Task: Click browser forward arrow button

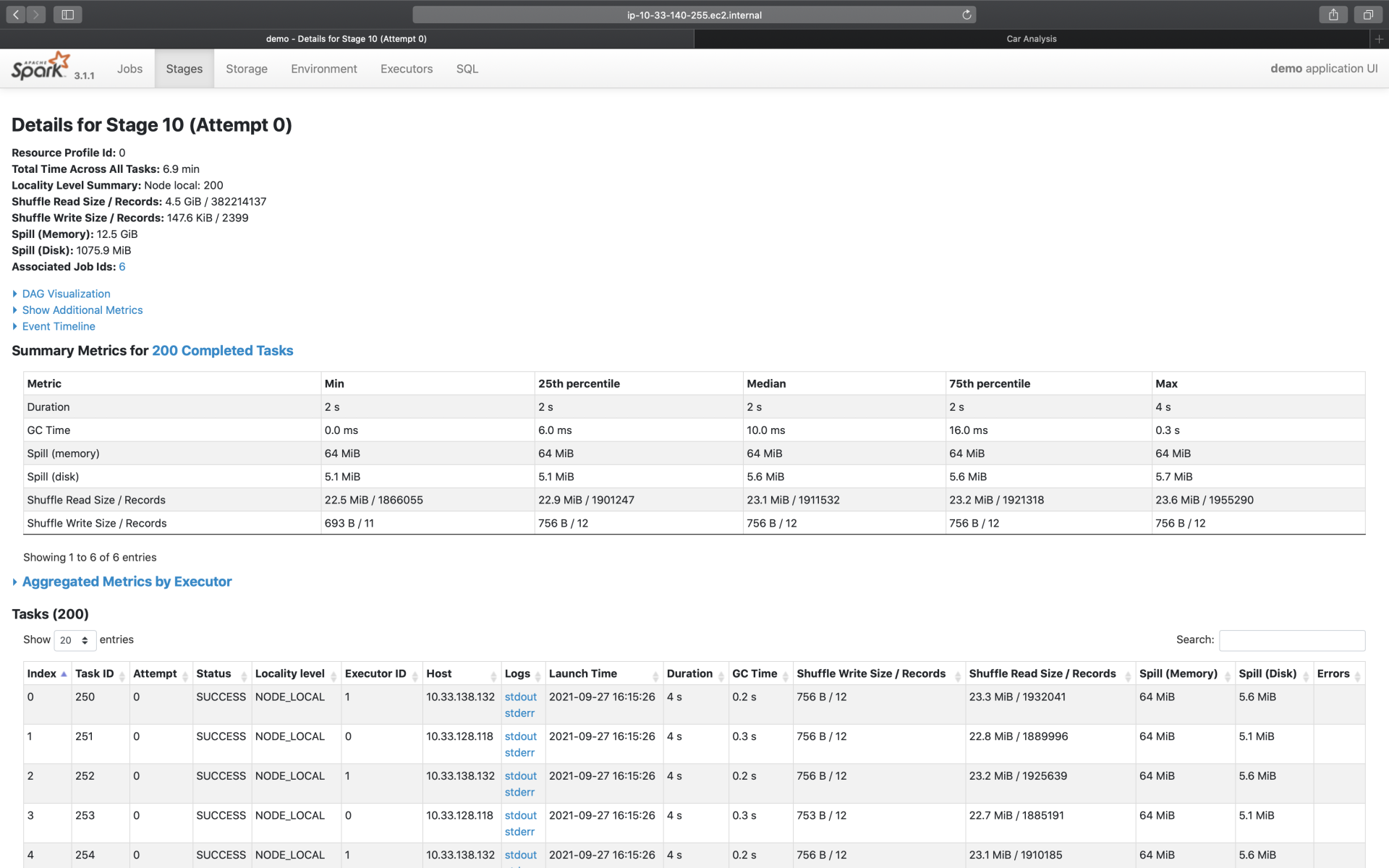Action: tap(36, 14)
